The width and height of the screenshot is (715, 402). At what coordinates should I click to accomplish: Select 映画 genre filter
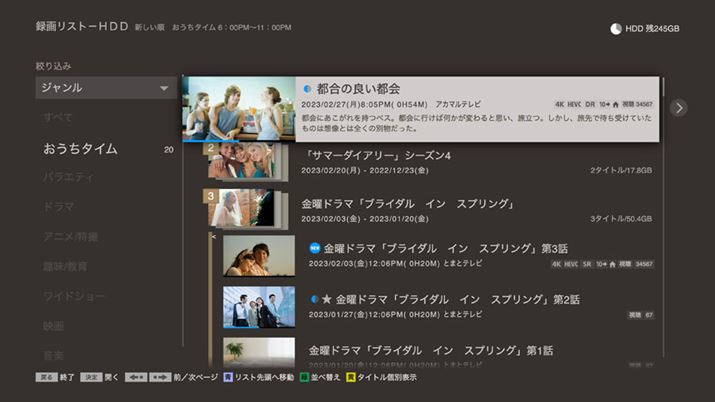53,326
